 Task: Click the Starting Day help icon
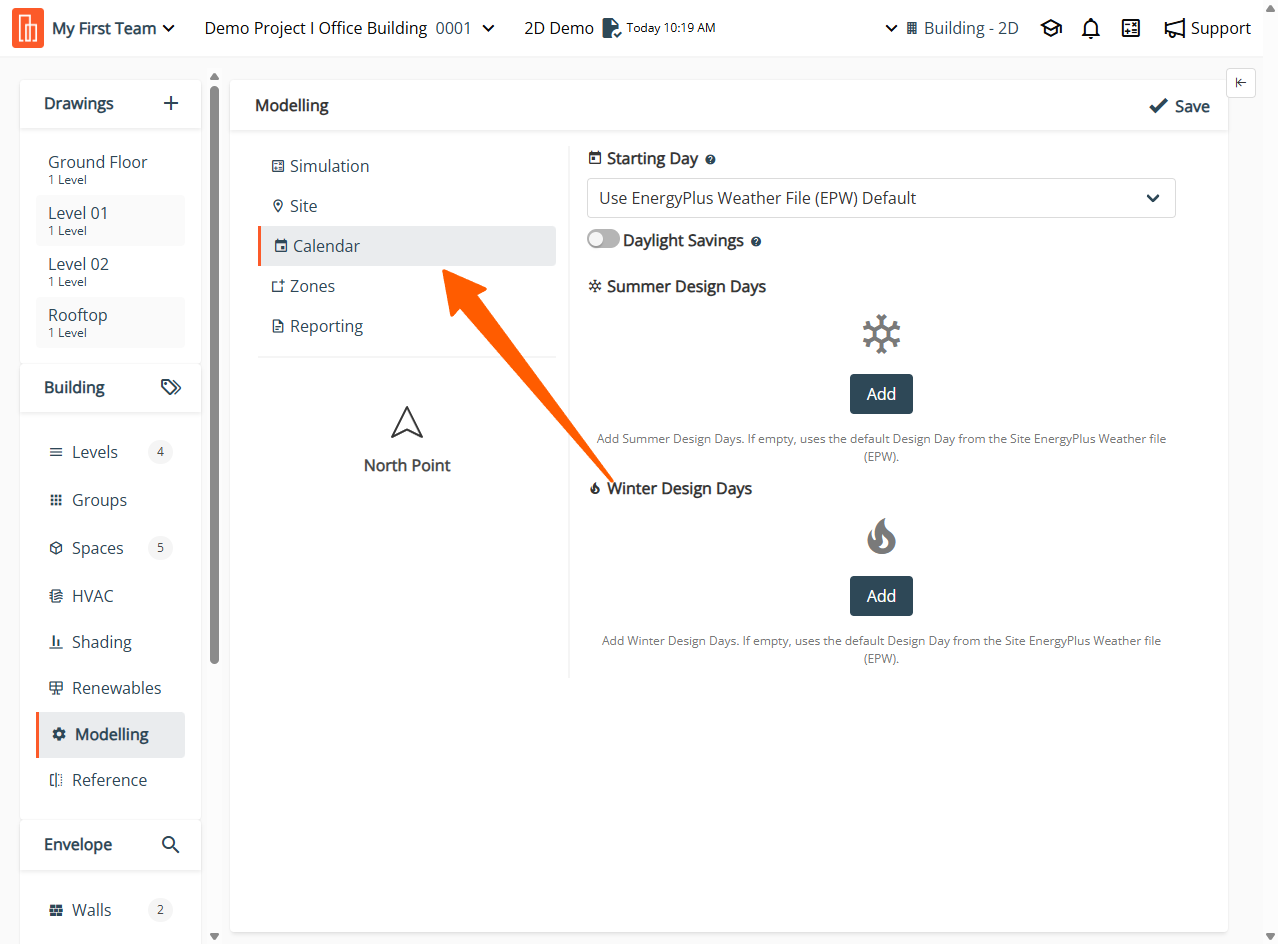pos(710,159)
